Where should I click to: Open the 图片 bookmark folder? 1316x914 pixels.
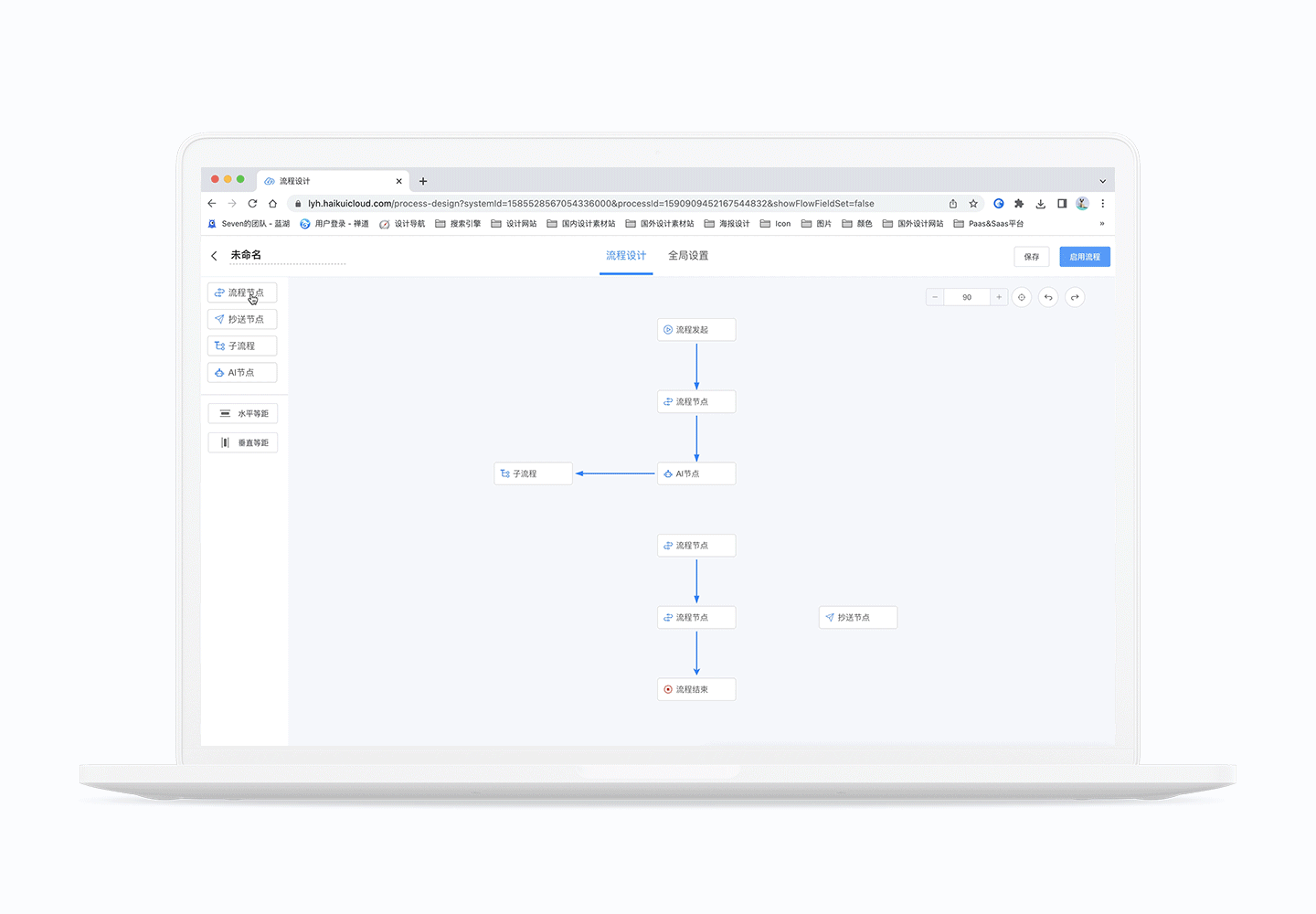(x=816, y=224)
